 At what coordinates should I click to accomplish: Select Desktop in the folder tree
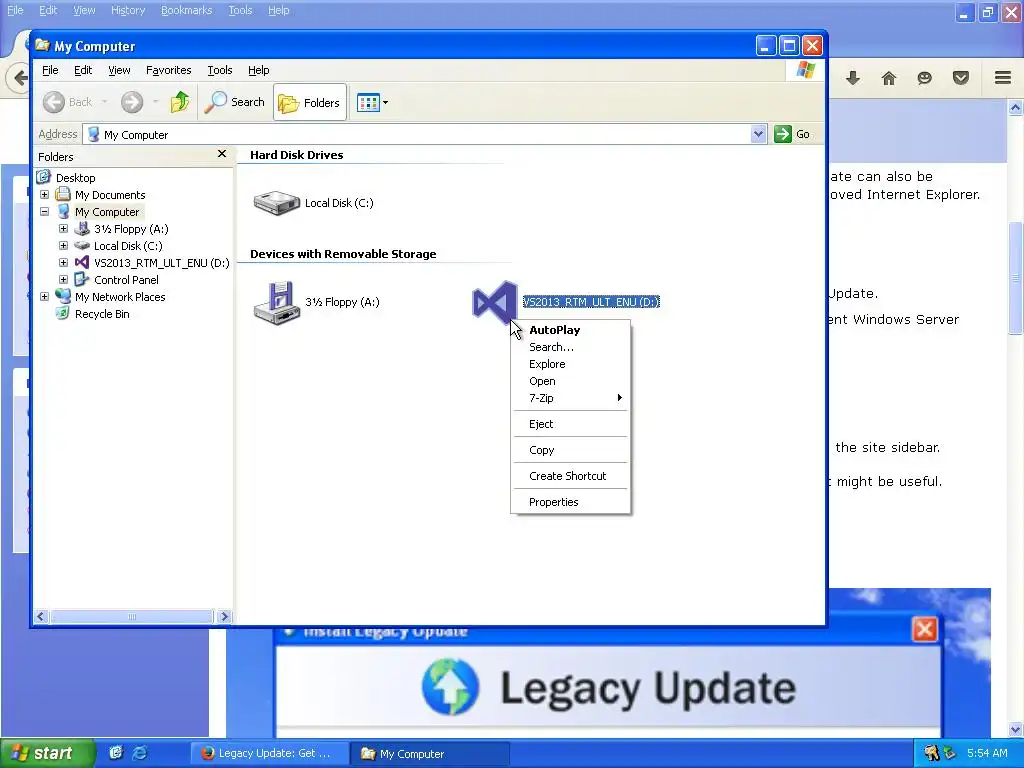click(x=75, y=178)
